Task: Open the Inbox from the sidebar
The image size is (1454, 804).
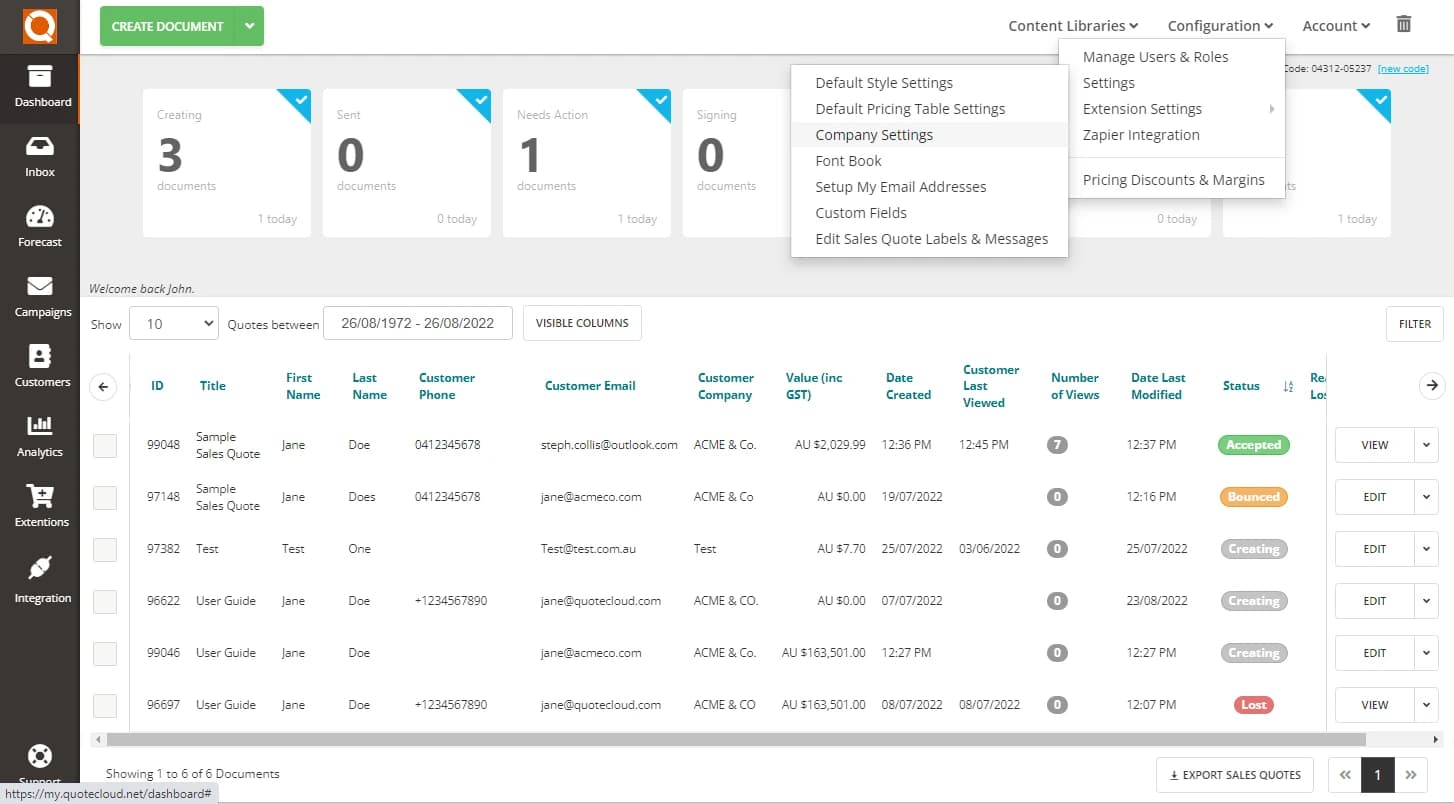Action: point(40,156)
